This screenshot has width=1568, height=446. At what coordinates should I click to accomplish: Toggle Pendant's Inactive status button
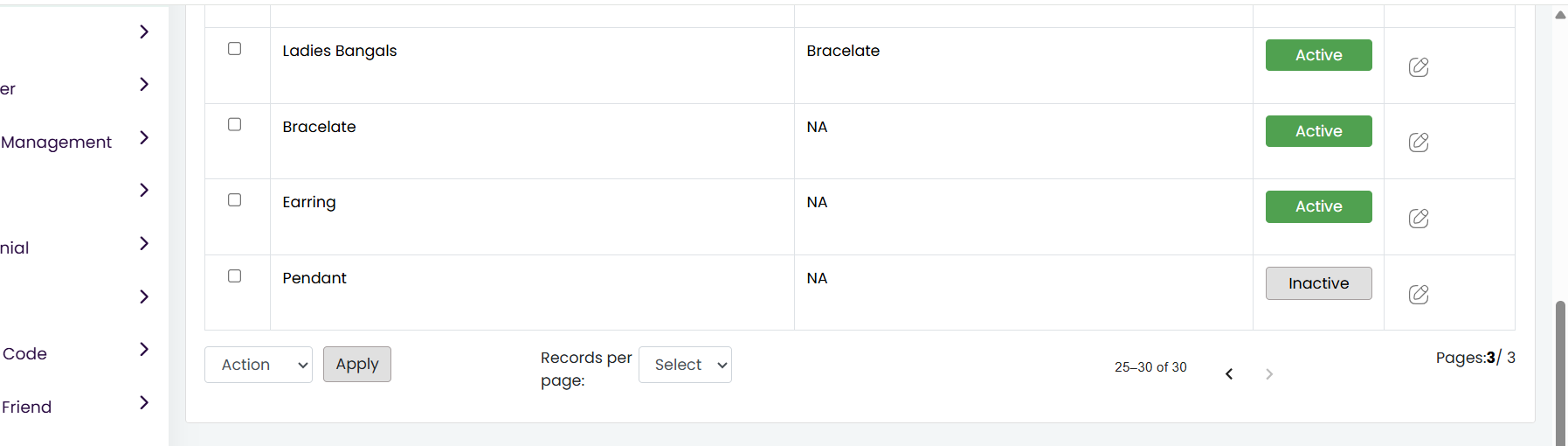click(1318, 283)
